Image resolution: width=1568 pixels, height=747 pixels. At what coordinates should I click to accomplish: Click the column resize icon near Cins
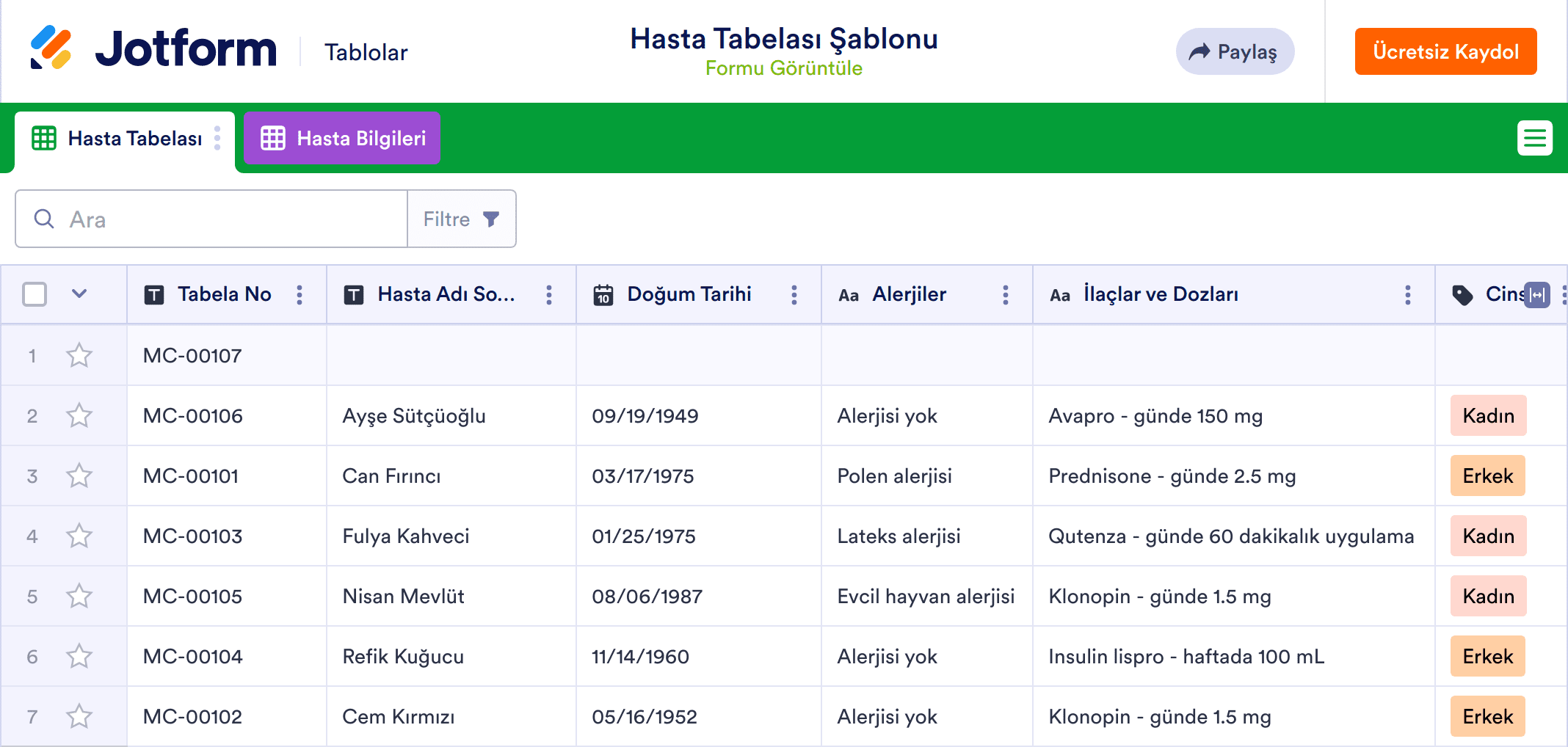1536,295
